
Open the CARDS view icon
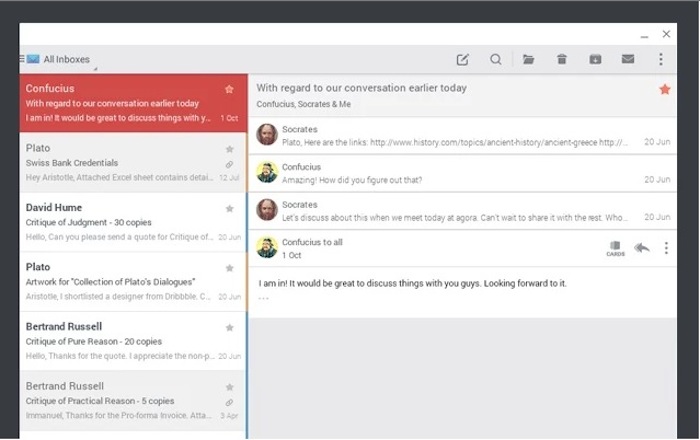pos(615,248)
